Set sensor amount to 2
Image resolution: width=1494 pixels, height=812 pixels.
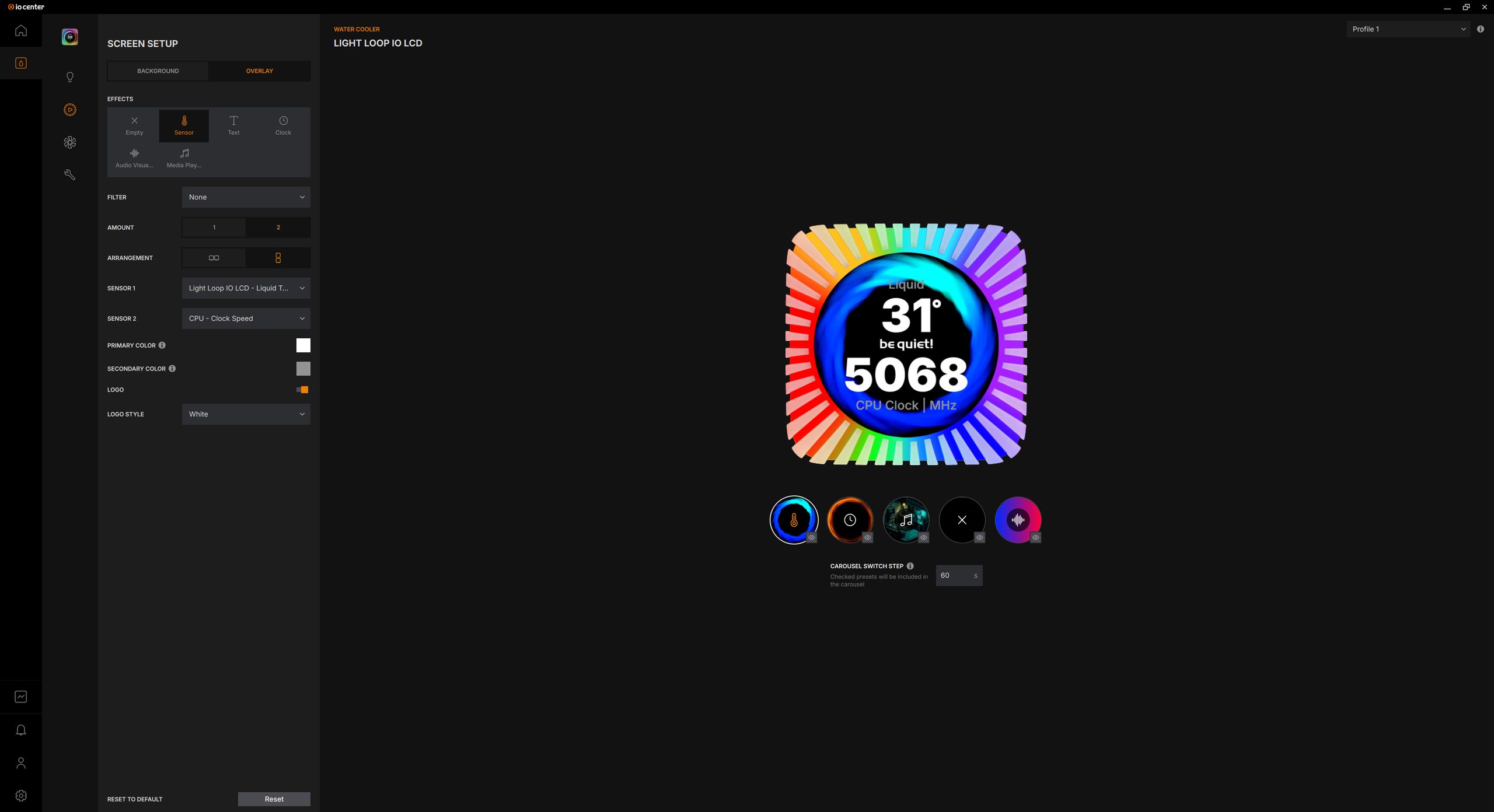(x=278, y=228)
